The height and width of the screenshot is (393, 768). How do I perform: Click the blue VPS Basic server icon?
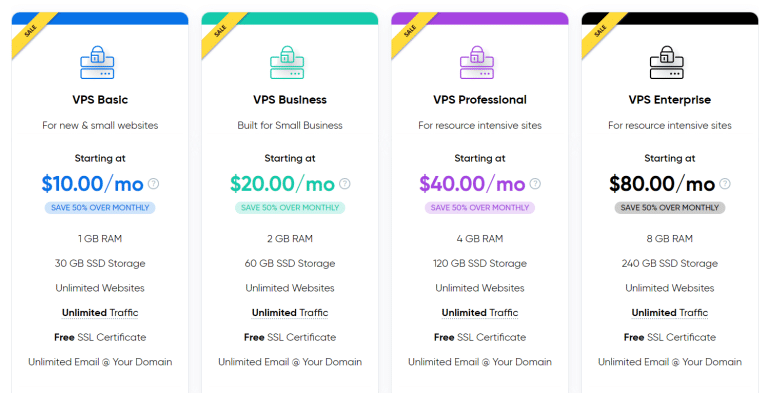click(97, 62)
